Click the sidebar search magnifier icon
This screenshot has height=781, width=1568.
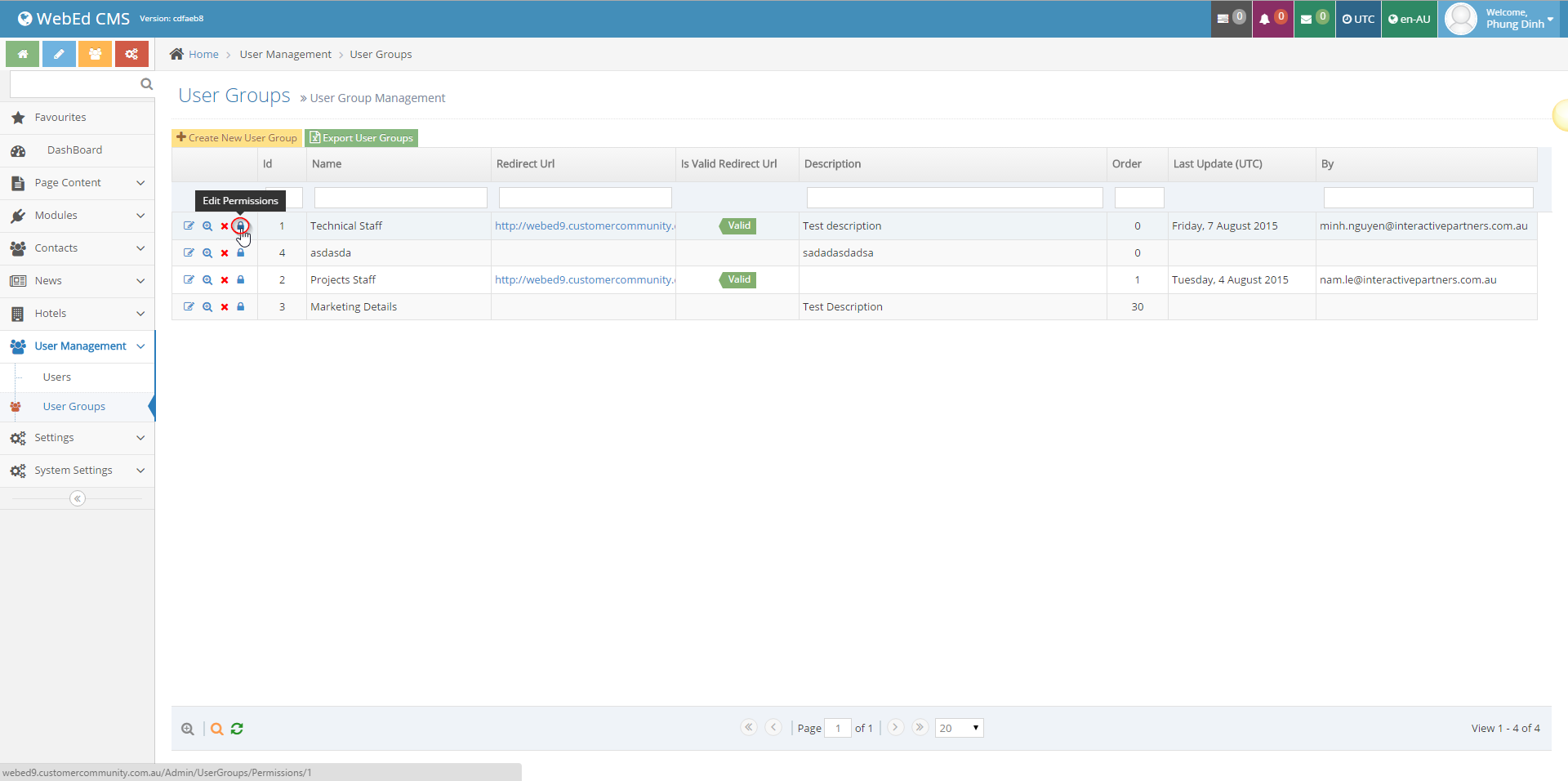click(146, 84)
